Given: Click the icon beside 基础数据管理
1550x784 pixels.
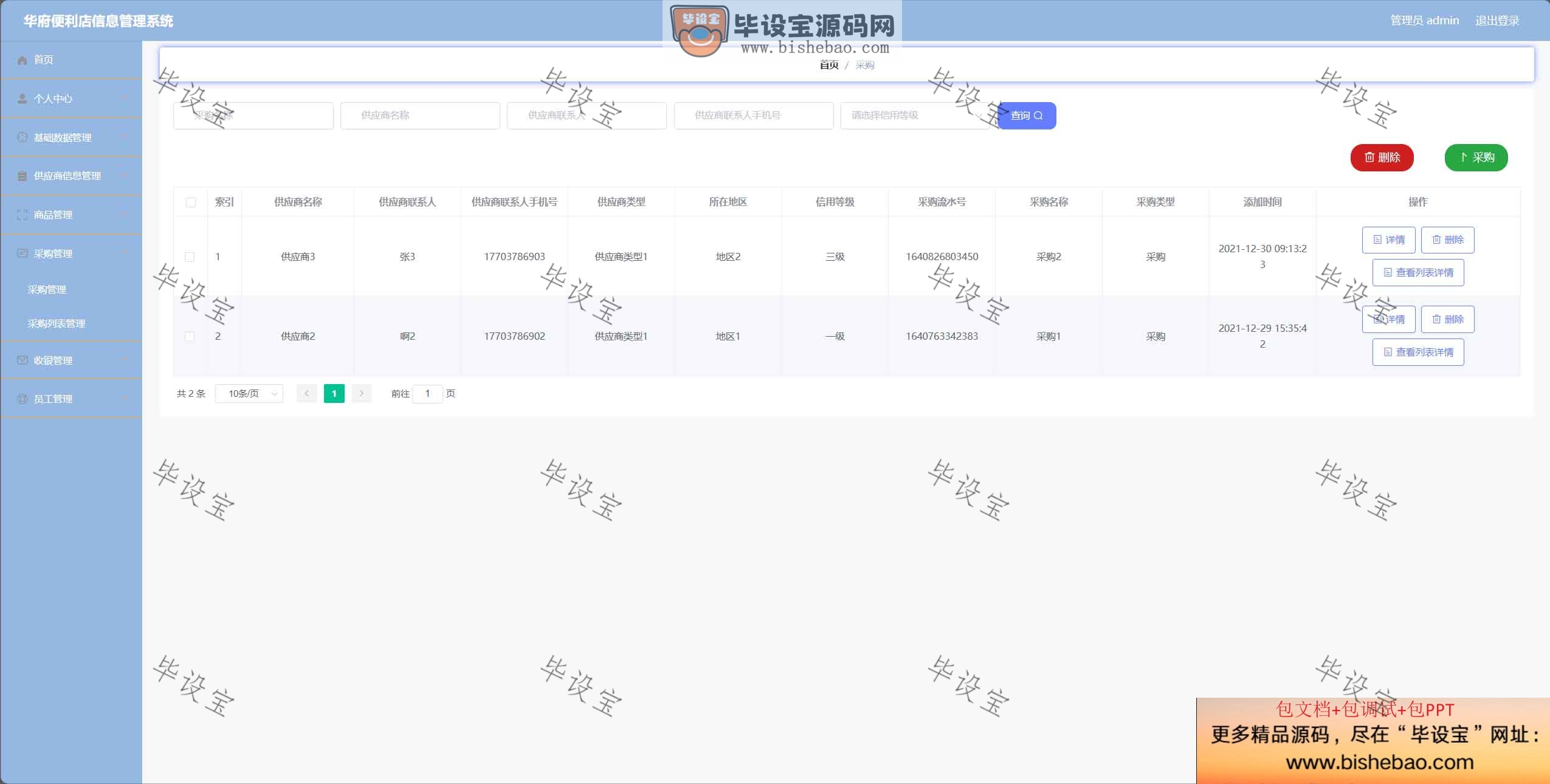Looking at the screenshot, I should pyautogui.click(x=22, y=137).
